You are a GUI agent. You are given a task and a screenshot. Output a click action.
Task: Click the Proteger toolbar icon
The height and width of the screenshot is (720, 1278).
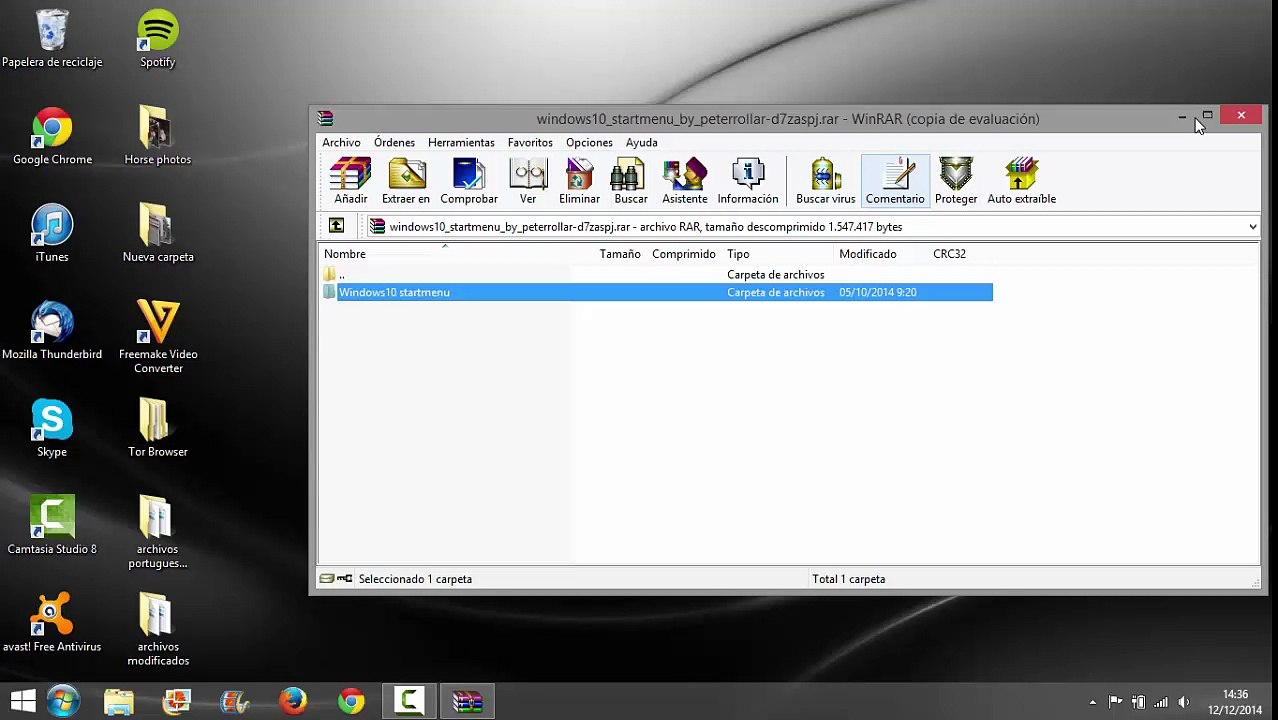click(956, 181)
